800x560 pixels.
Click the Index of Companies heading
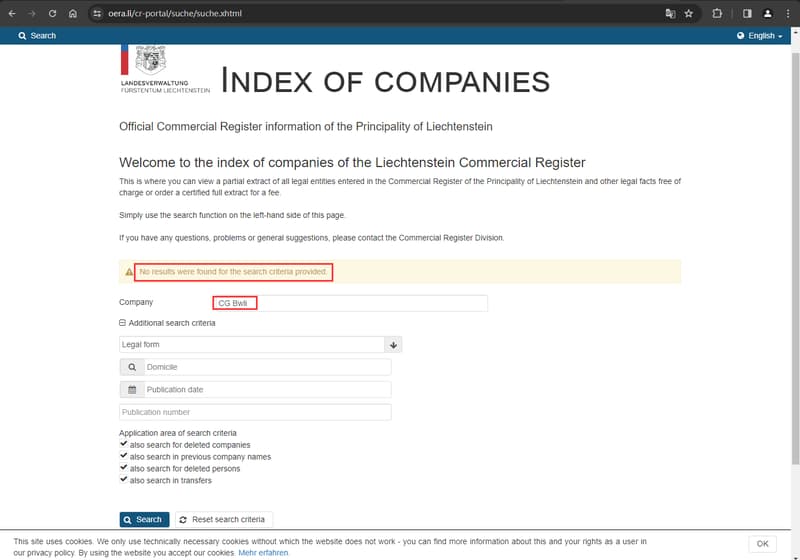tap(385, 81)
